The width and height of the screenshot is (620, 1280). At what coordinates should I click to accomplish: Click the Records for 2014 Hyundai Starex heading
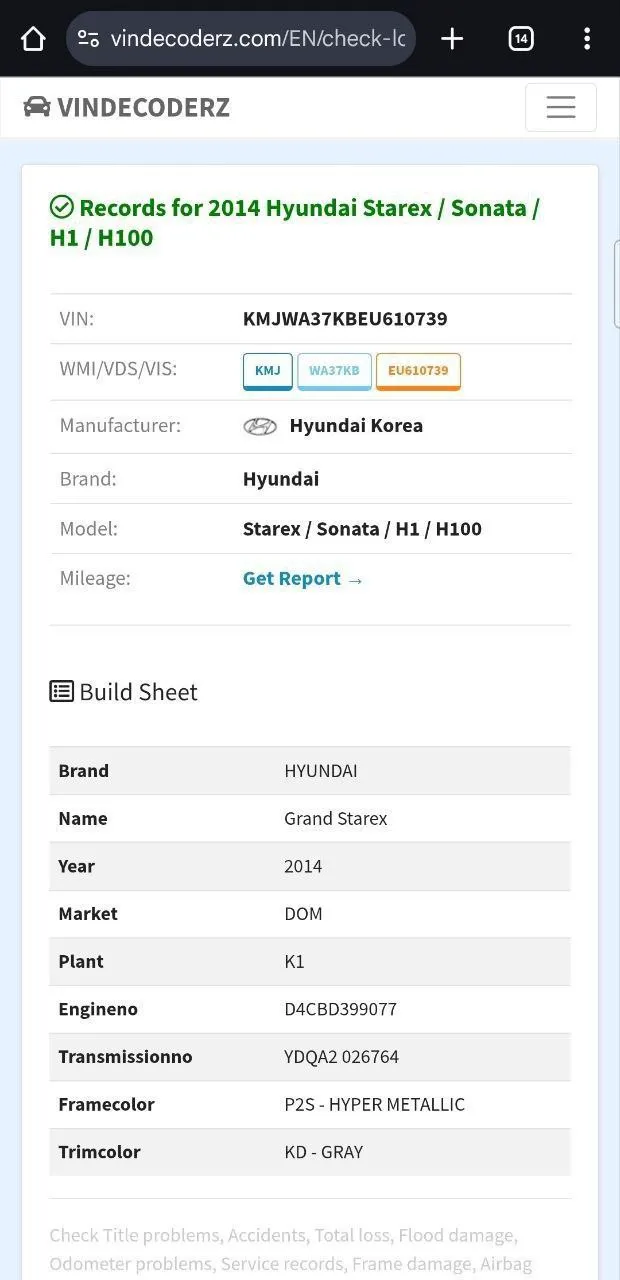coord(295,222)
